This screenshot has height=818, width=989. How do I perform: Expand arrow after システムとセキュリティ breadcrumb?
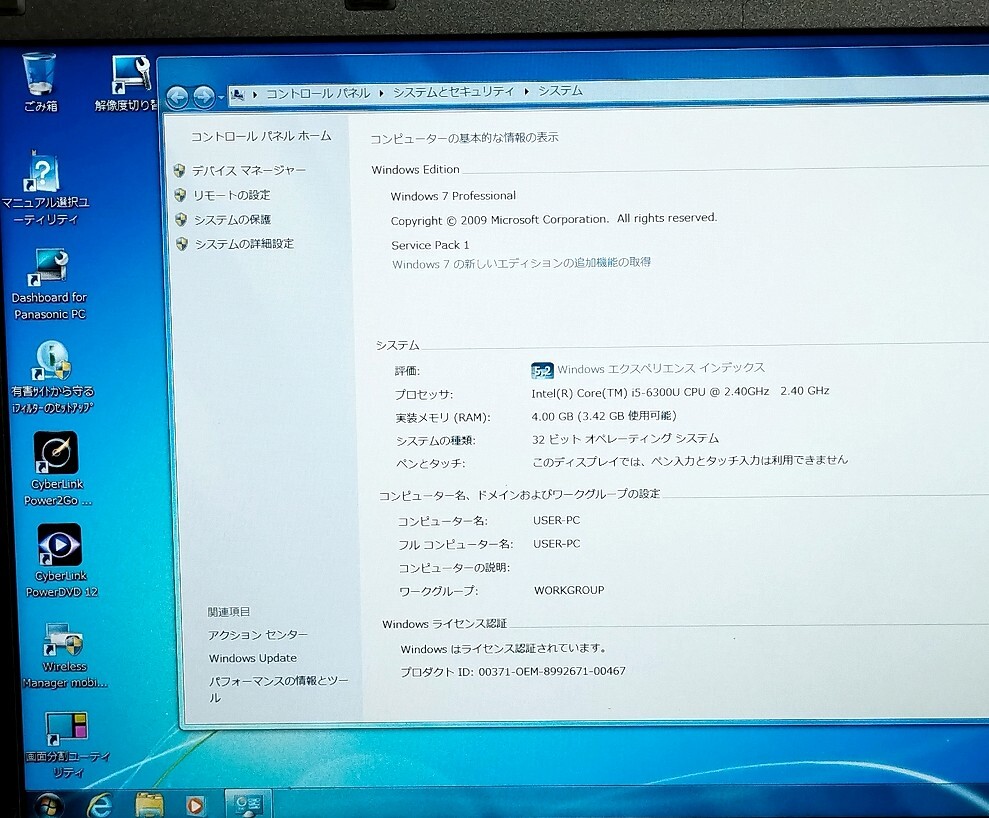coord(527,91)
